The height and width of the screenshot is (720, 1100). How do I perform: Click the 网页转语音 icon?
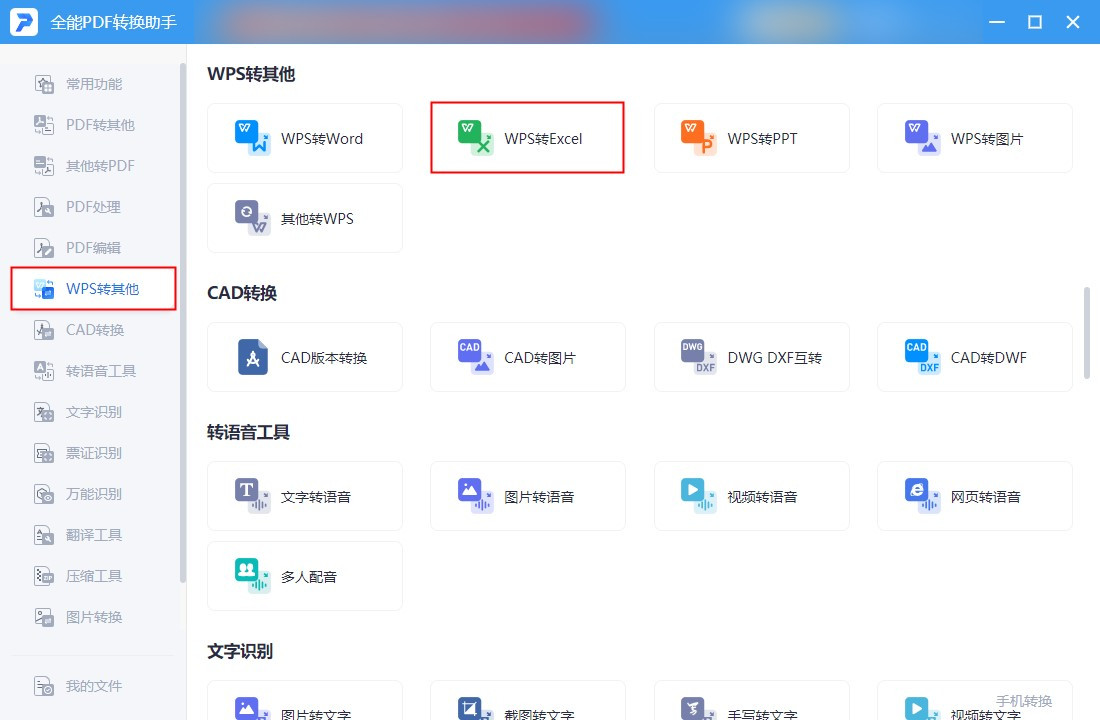pyautogui.click(x=923, y=496)
